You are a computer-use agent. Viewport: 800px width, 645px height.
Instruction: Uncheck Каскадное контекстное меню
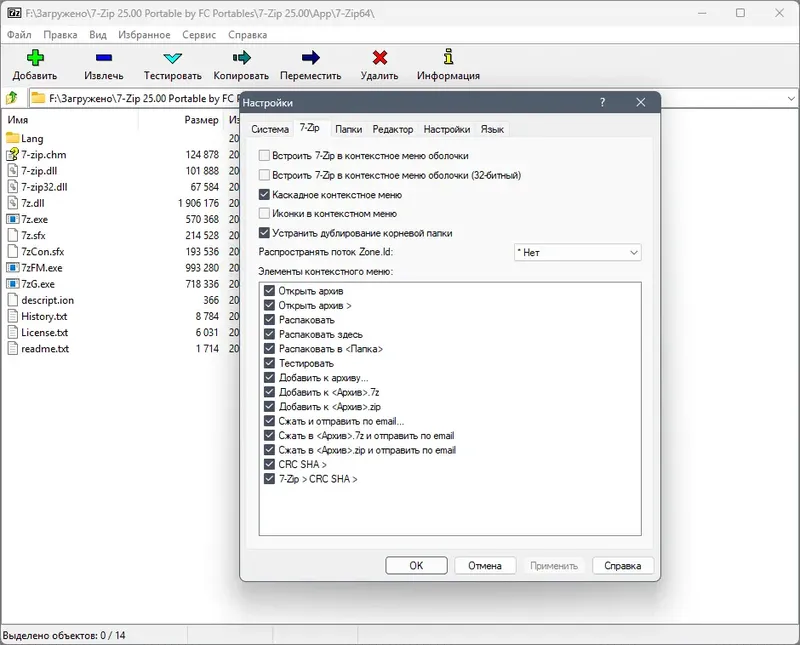pyautogui.click(x=264, y=194)
